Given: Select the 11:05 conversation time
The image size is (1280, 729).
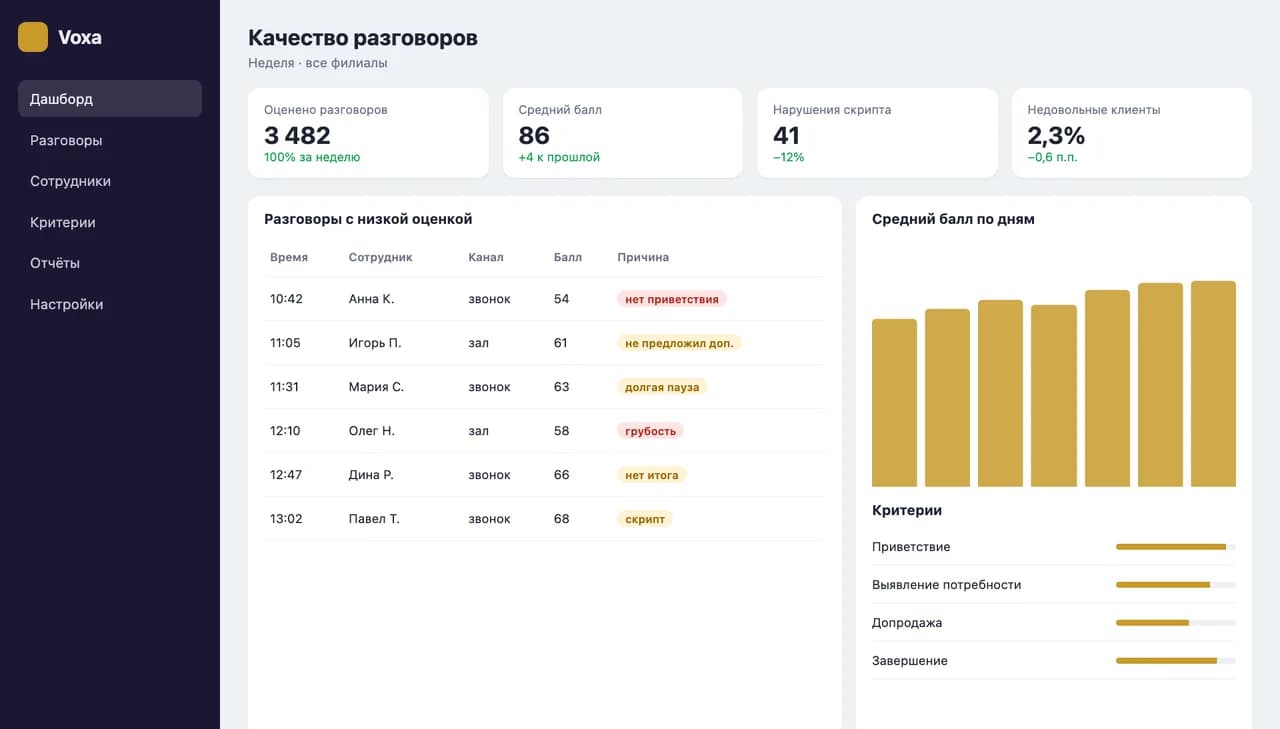Looking at the screenshot, I should coord(285,343).
